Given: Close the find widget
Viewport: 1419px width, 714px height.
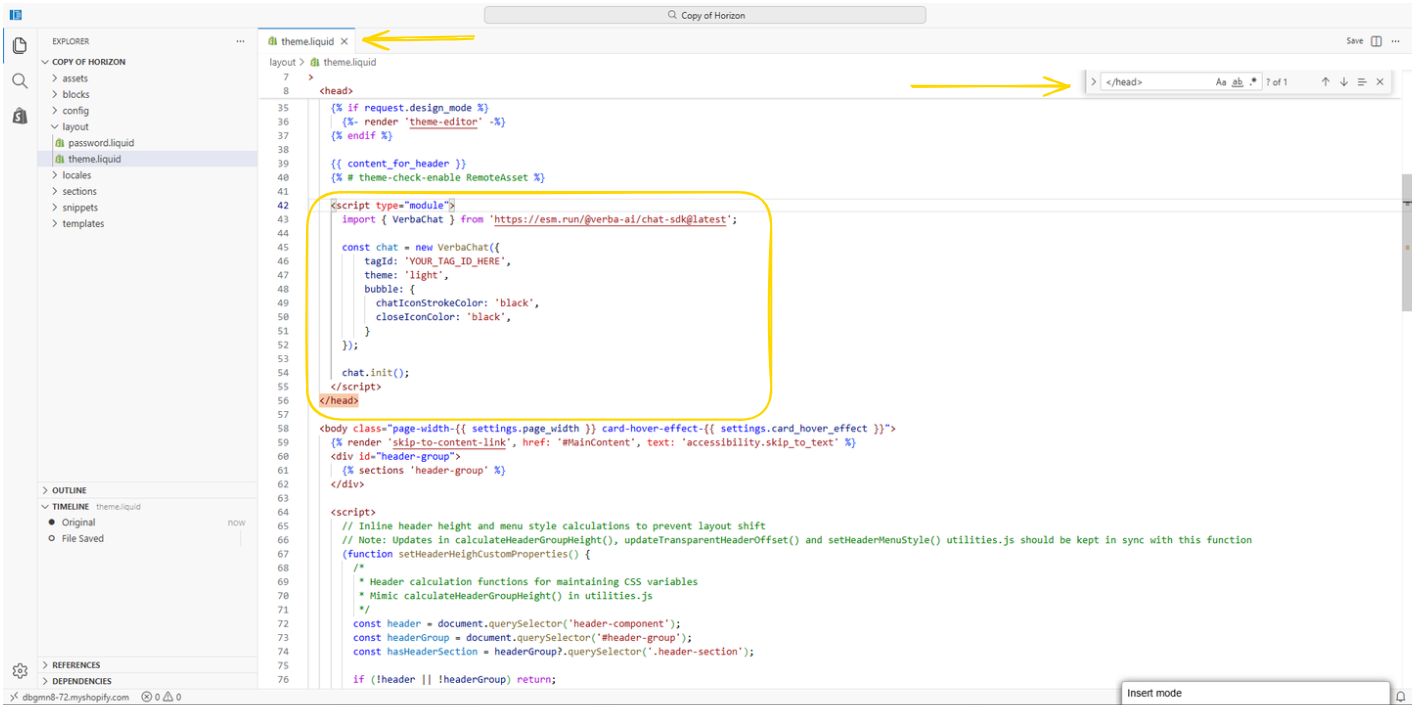Looking at the screenshot, I should click(1380, 82).
